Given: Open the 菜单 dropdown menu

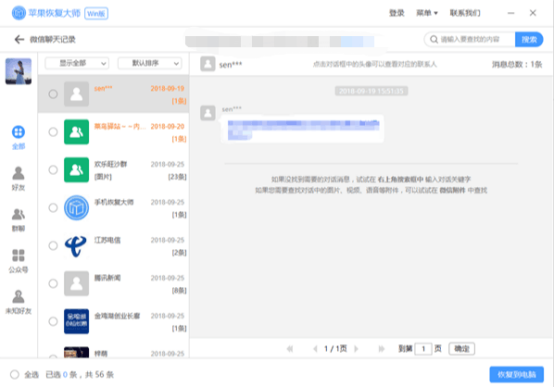Looking at the screenshot, I should (x=427, y=13).
